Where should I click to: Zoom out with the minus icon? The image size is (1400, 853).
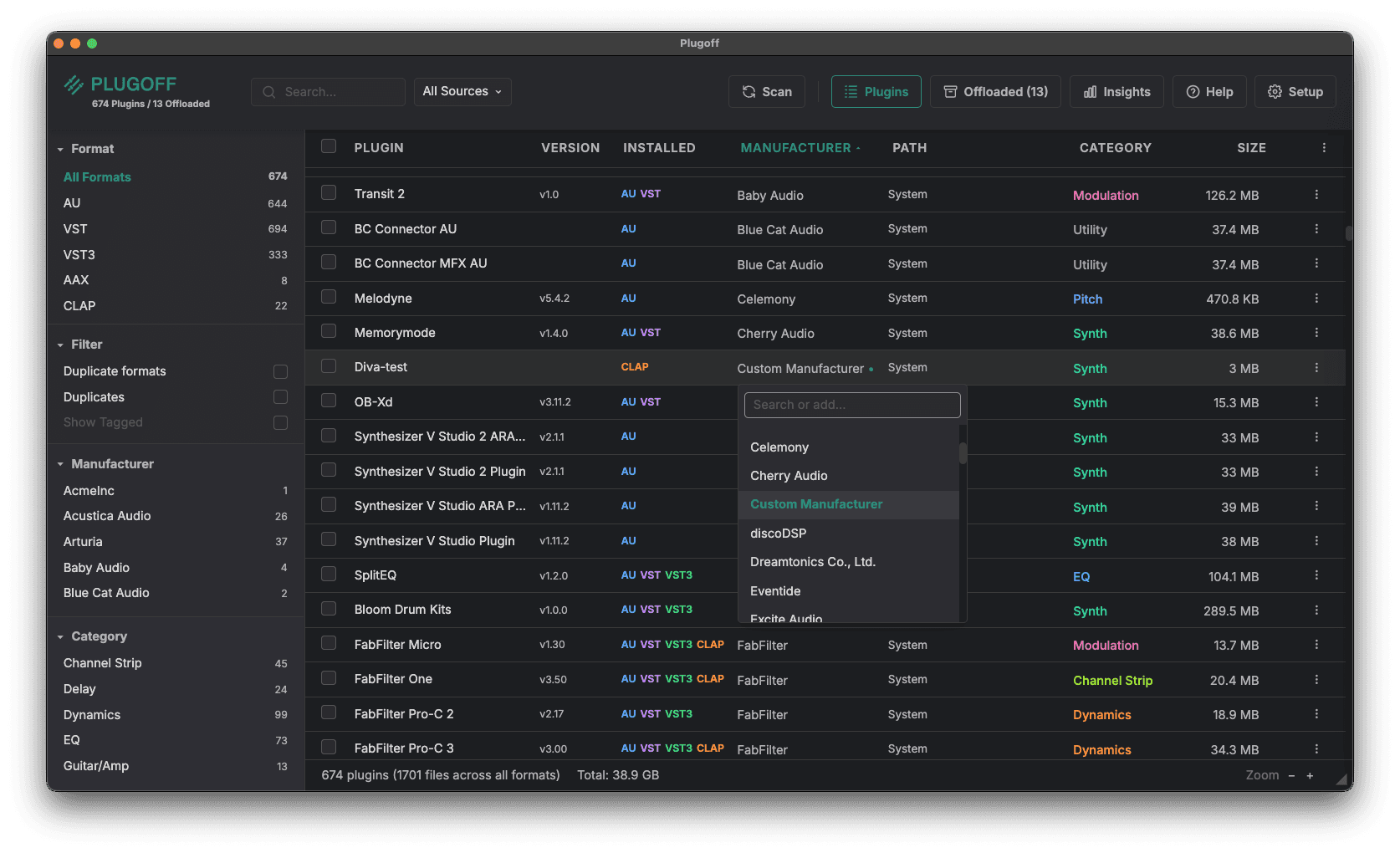pyautogui.click(x=1291, y=776)
